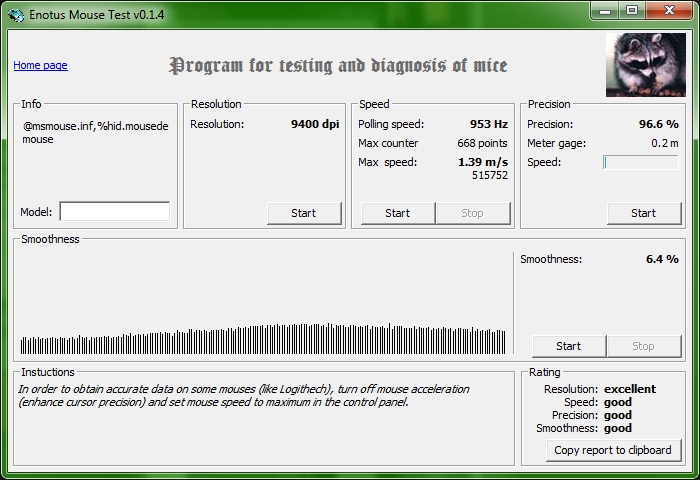Click the instructions text about mouse acceleration
This screenshot has height=480, width=700.
tap(244, 396)
